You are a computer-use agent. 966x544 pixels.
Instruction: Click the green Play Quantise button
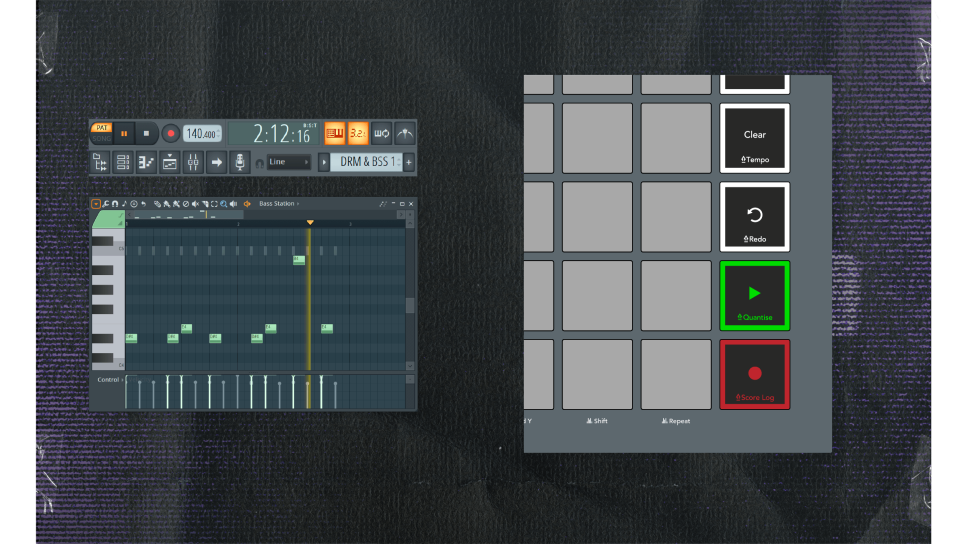tap(755, 296)
